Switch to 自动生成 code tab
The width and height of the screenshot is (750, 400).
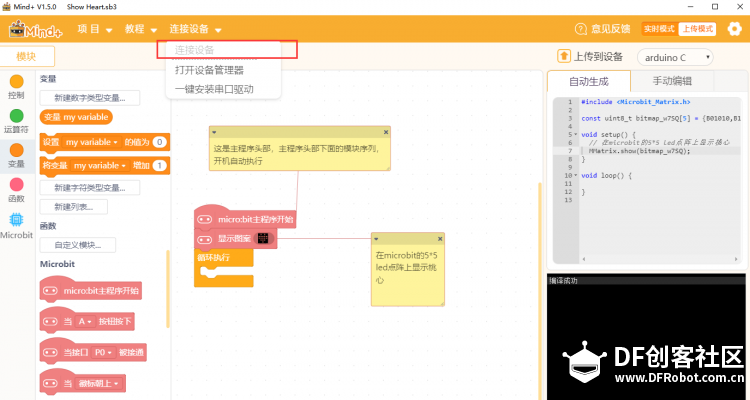point(589,81)
